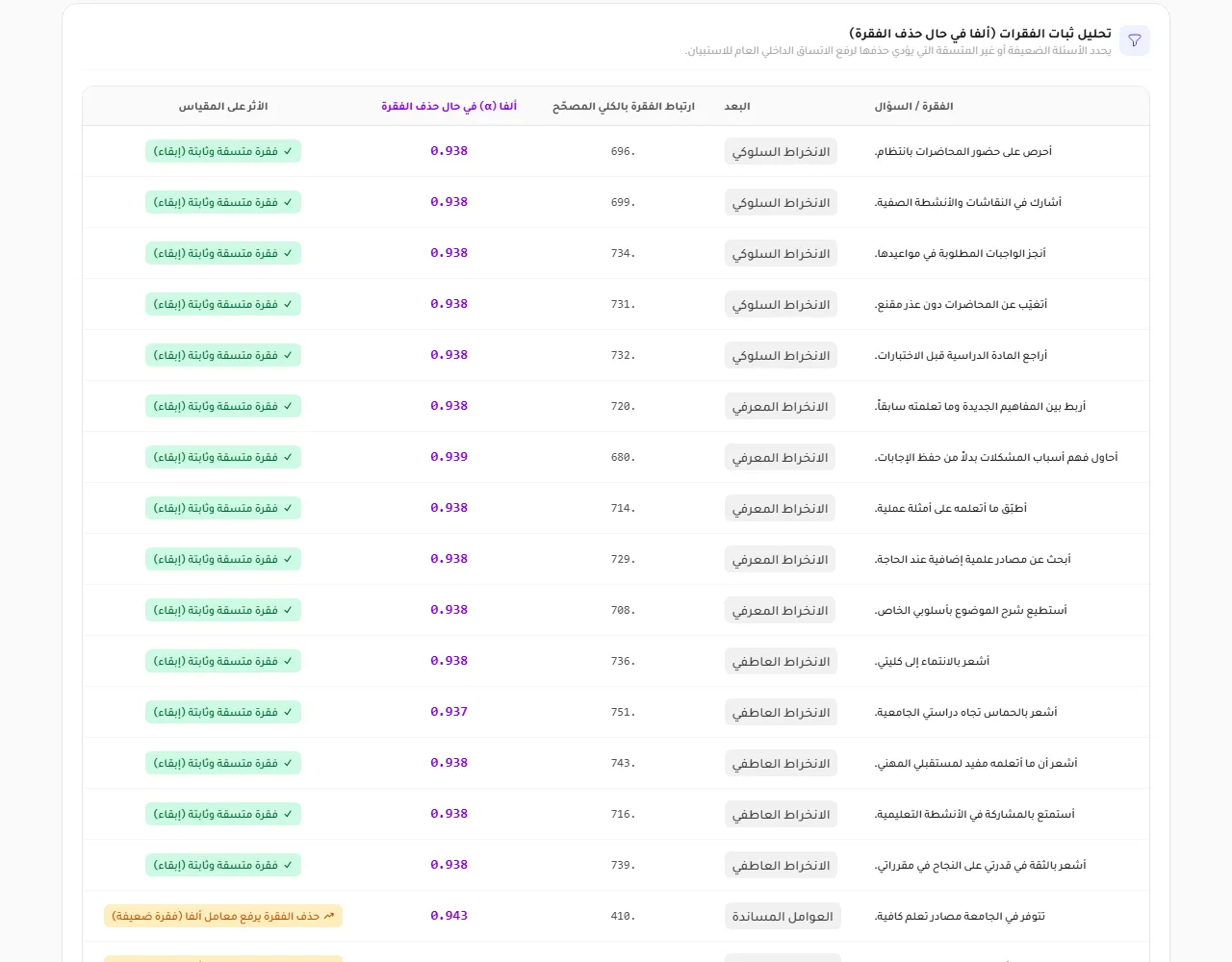Image resolution: width=1232 pixels, height=962 pixels.
Task: Select the item 'أشعر بالثقة في قدرتي على النجاح في مقرراتي'
Action: point(980,865)
